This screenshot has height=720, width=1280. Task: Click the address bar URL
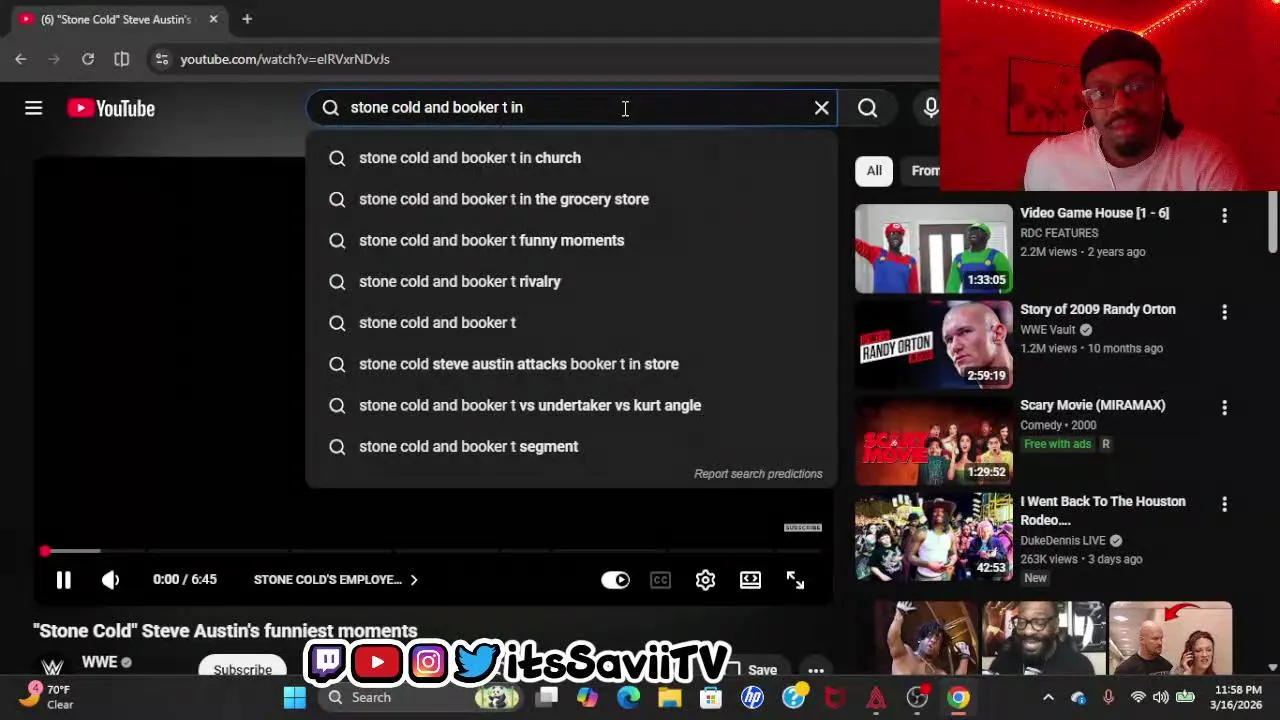tap(285, 59)
